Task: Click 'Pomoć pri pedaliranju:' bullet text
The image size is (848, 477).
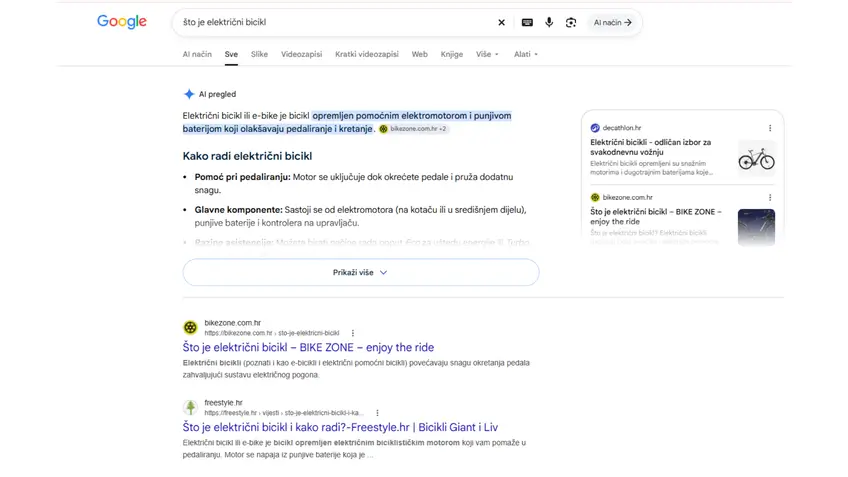Action: pyautogui.click(x=242, y=177)
